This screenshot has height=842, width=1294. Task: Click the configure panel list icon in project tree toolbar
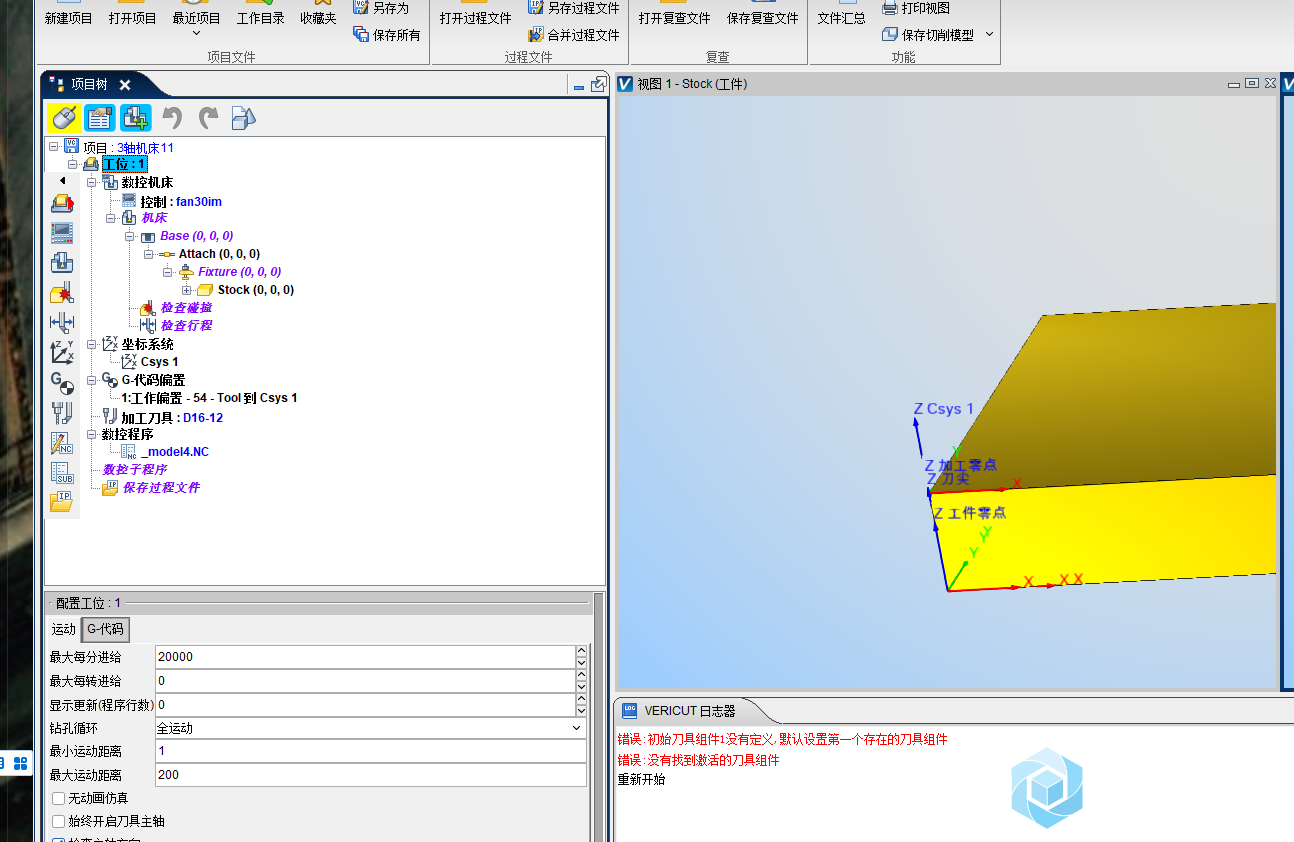click(x=99, y=118)
